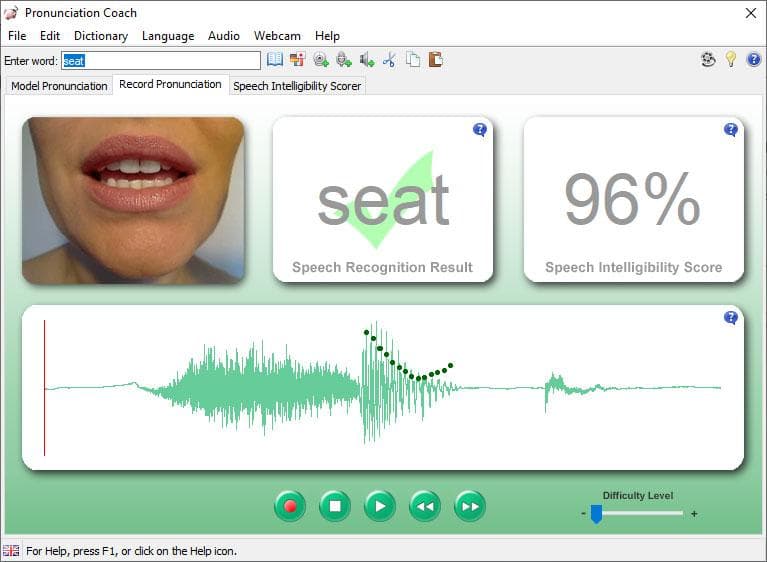Open the Help menu
767x562 pixels.
point(327,36)
